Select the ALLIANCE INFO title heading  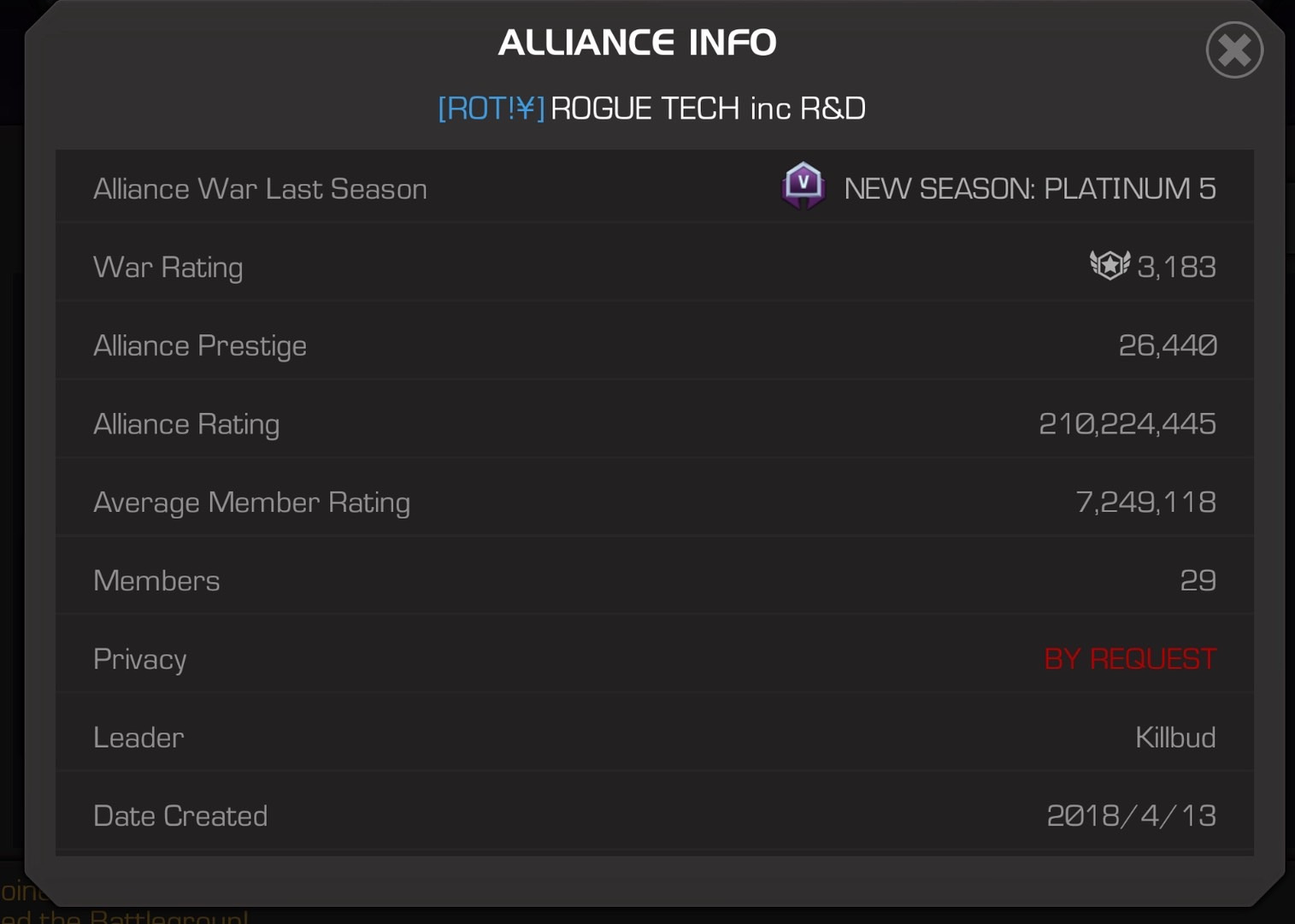[637, 43]
